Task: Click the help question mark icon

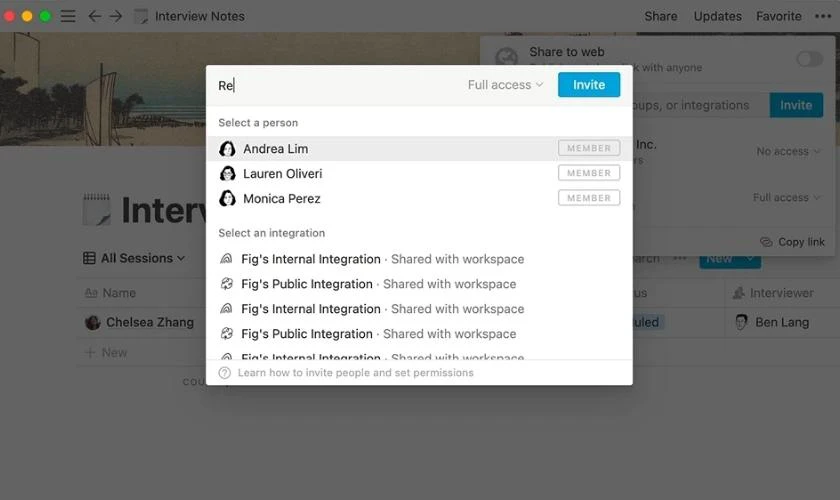Action: (224, 372)
